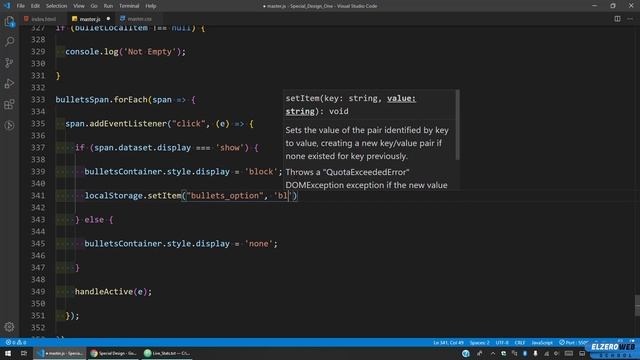Click the Spaces: 2 indentation setting

pyautogui.click(x=479, y=342)
